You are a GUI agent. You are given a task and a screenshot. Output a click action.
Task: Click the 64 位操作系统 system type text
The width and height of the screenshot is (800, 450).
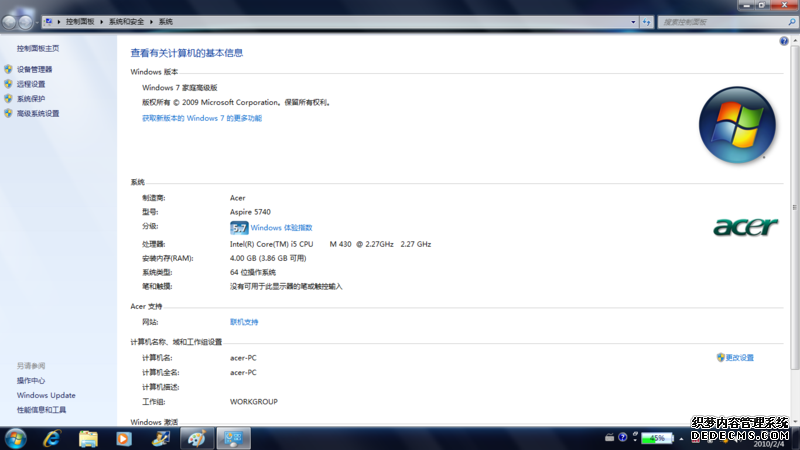(x=253, y=272)
